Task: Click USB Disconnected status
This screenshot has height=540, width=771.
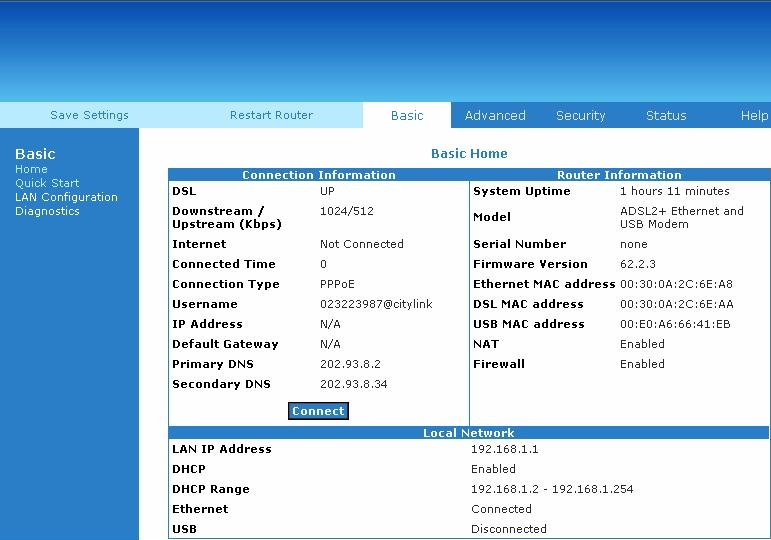Action: pyautogui.click(x=508, y=529)
